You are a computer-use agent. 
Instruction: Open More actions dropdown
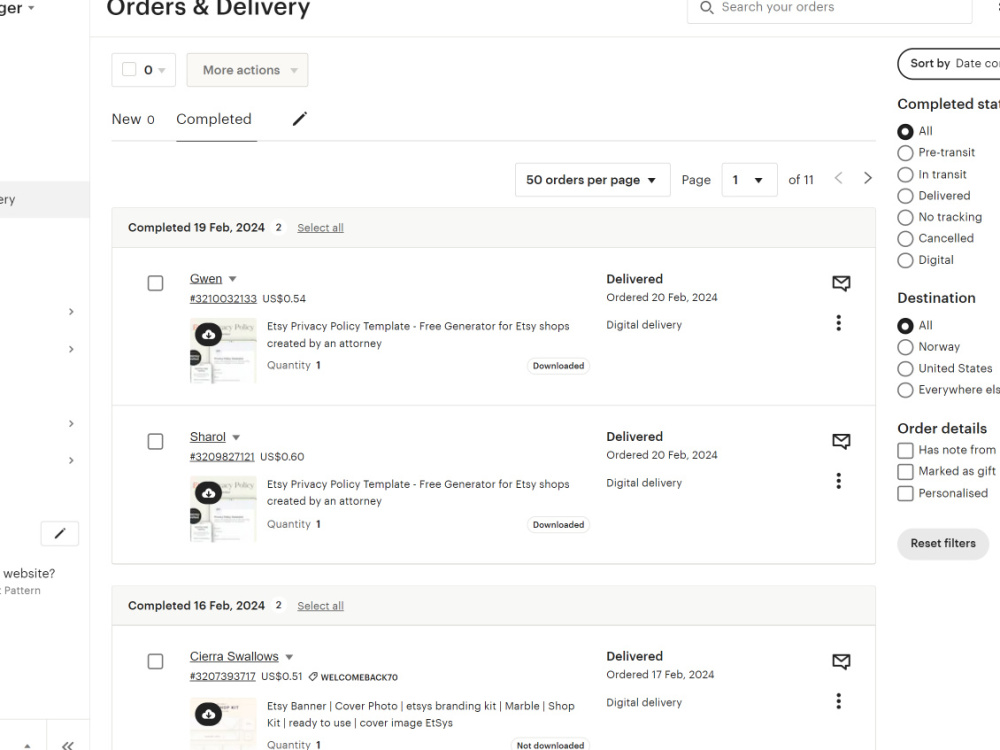coord(247,70)
